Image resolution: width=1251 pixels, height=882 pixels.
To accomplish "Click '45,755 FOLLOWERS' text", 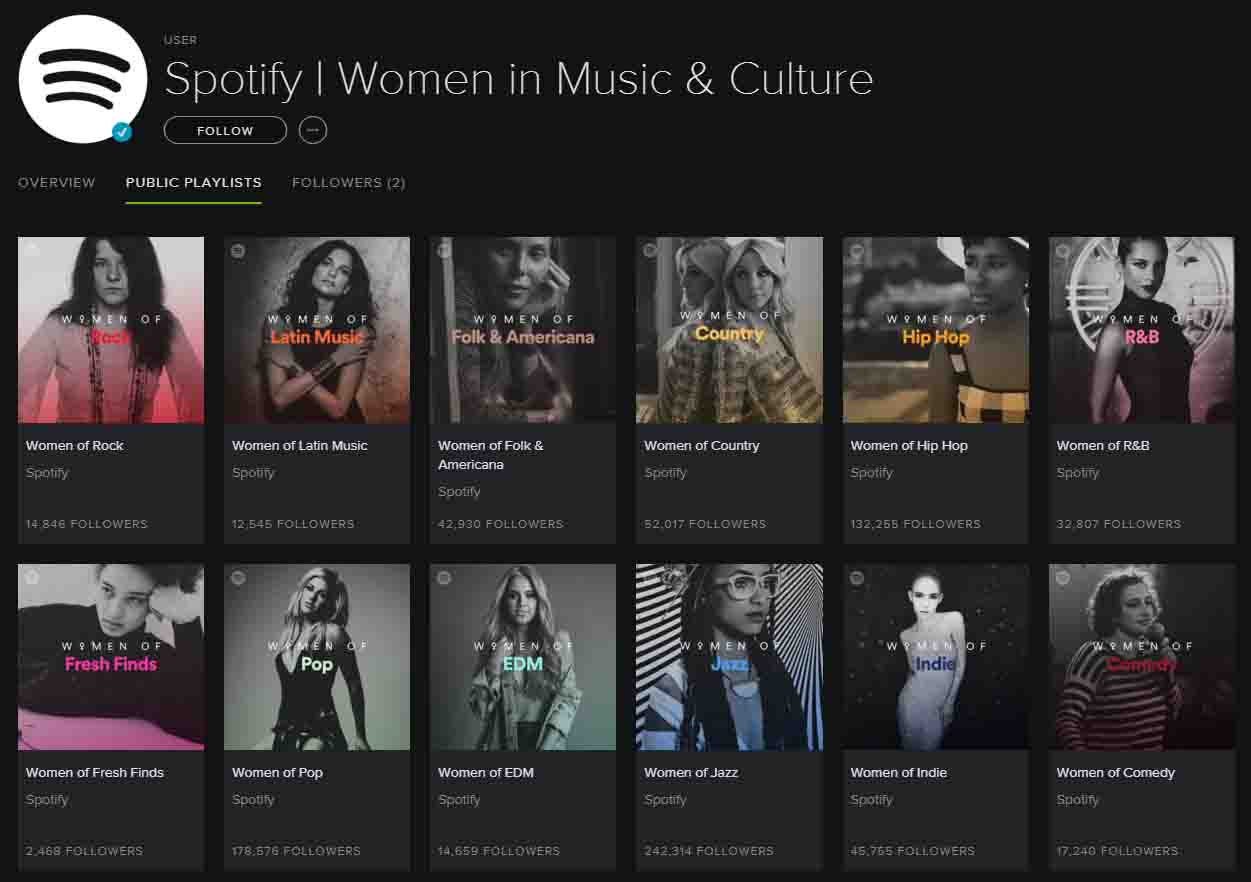I will [x=913, y=851].
